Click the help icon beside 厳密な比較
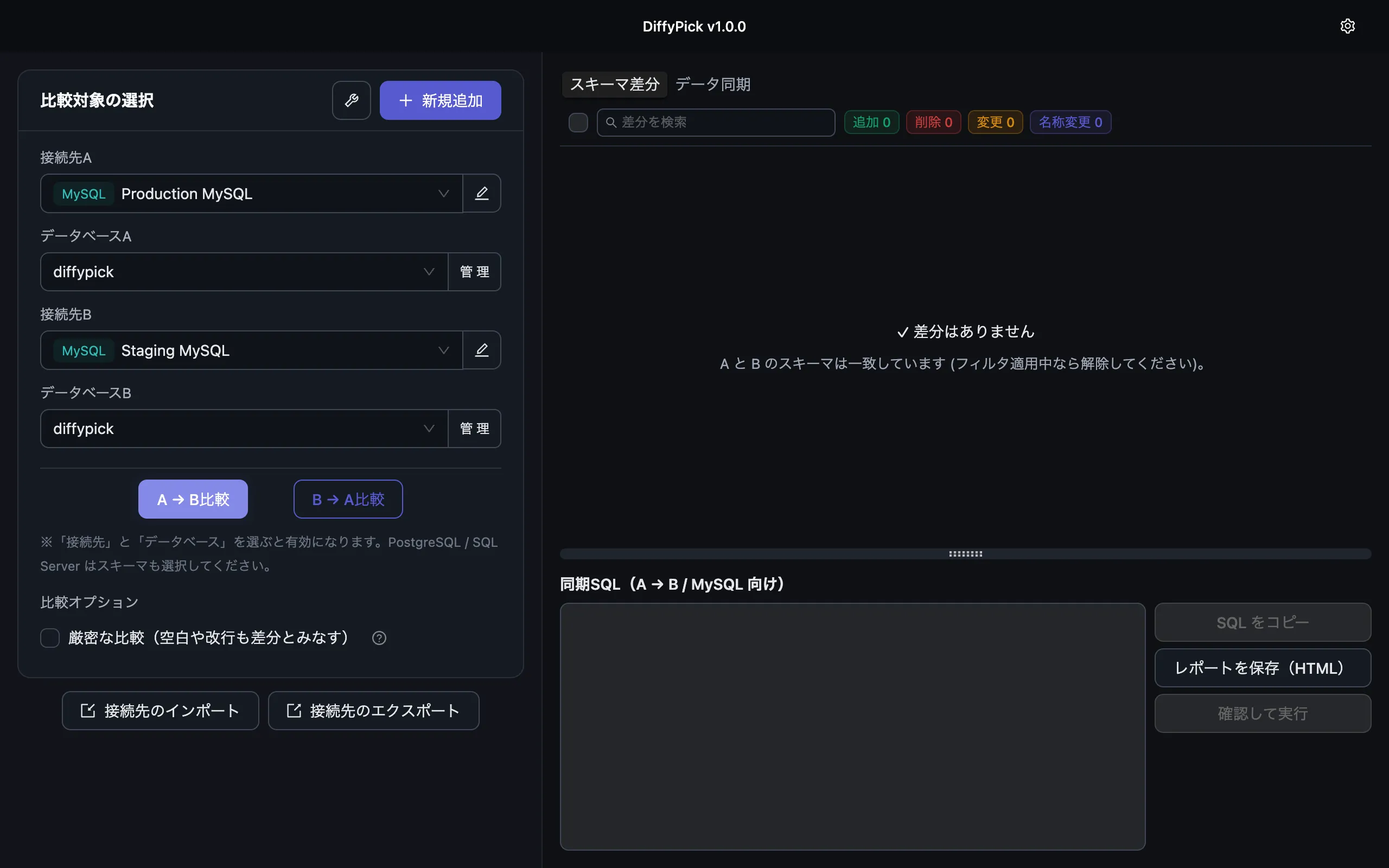 pyautogui.click(x=379, y=638)
